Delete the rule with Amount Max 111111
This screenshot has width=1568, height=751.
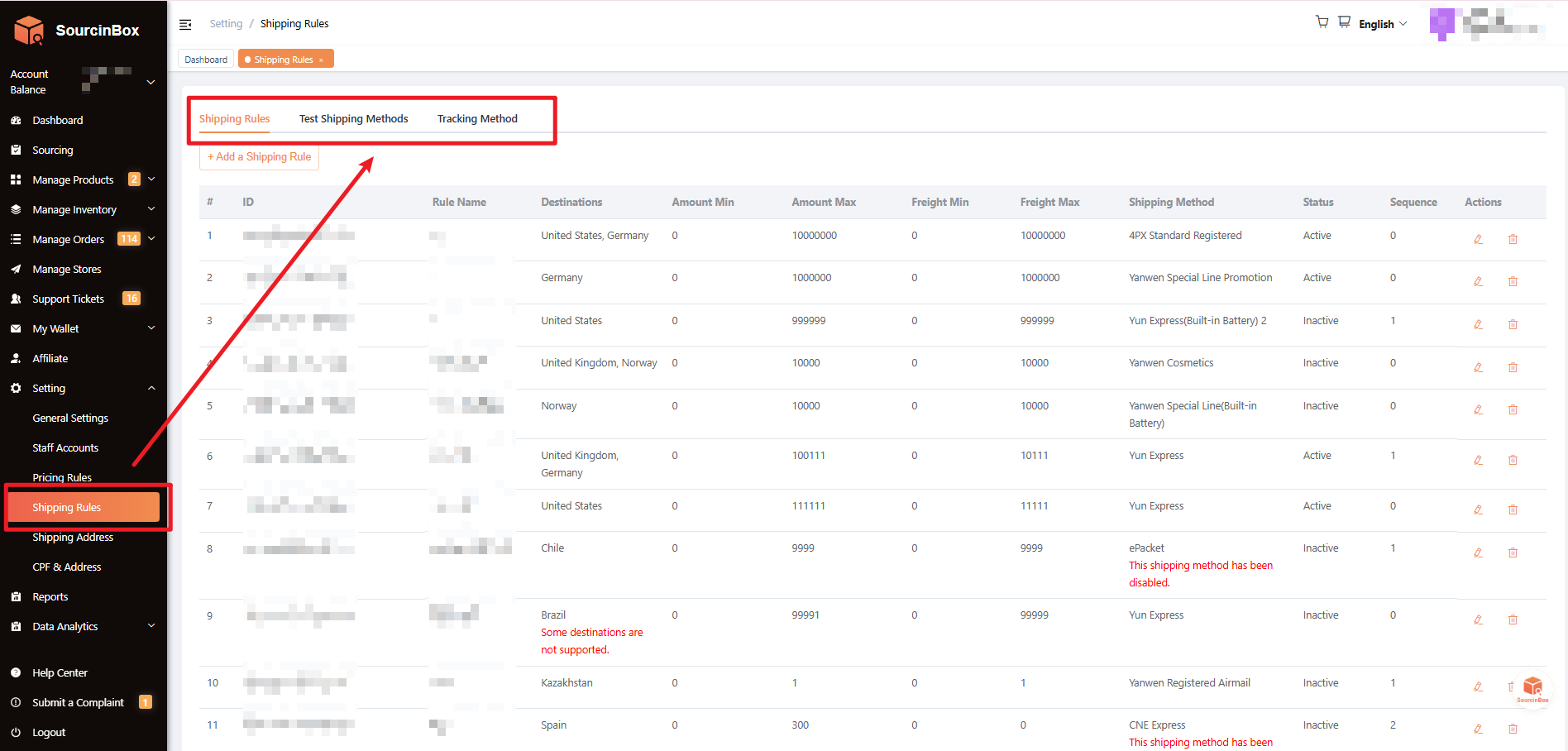click(1513, 510)
